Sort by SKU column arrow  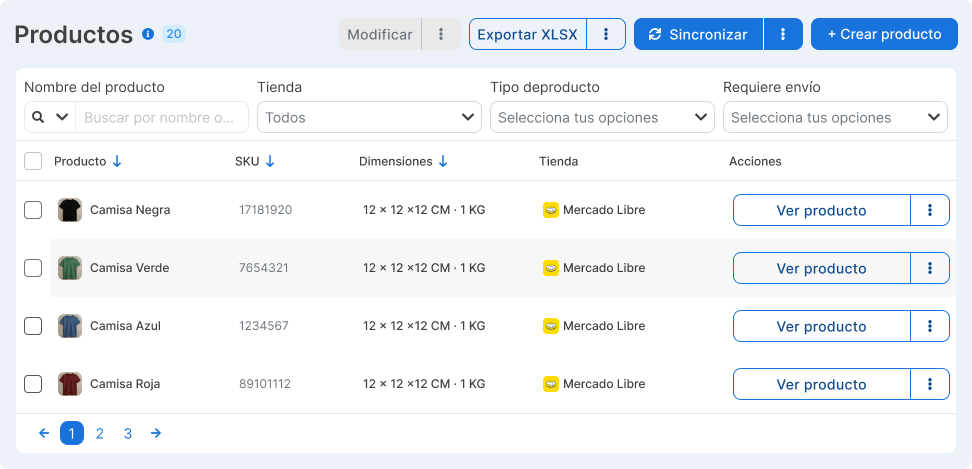[x=270, y=161]
